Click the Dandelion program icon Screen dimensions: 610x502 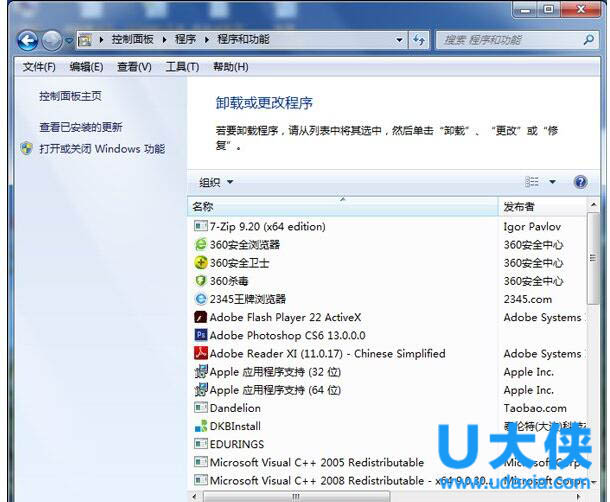pyautogui.click(x=200, y=407)
